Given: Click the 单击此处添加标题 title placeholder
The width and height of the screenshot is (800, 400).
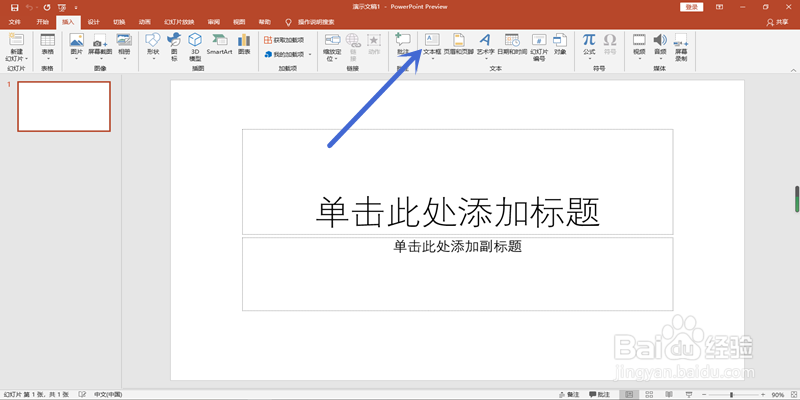Looking at the screenshot, I should 458,182.
